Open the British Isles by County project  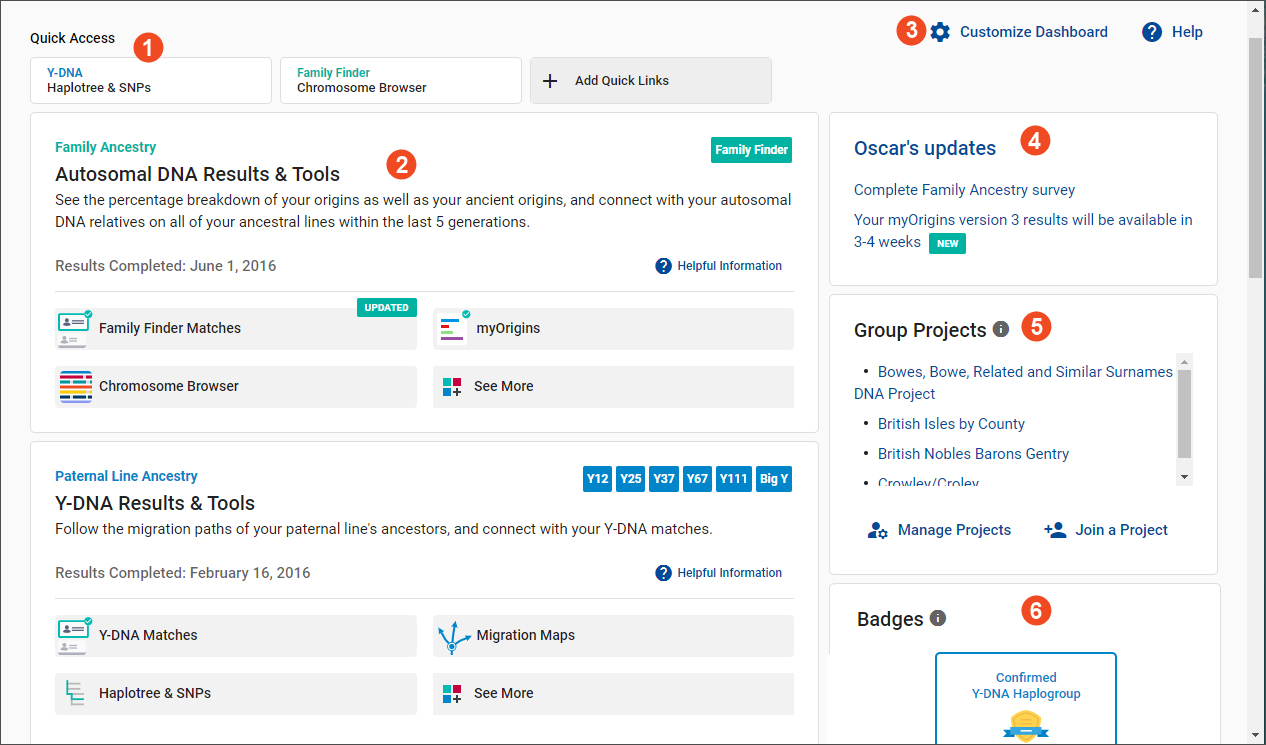click(x=951, y=423)
